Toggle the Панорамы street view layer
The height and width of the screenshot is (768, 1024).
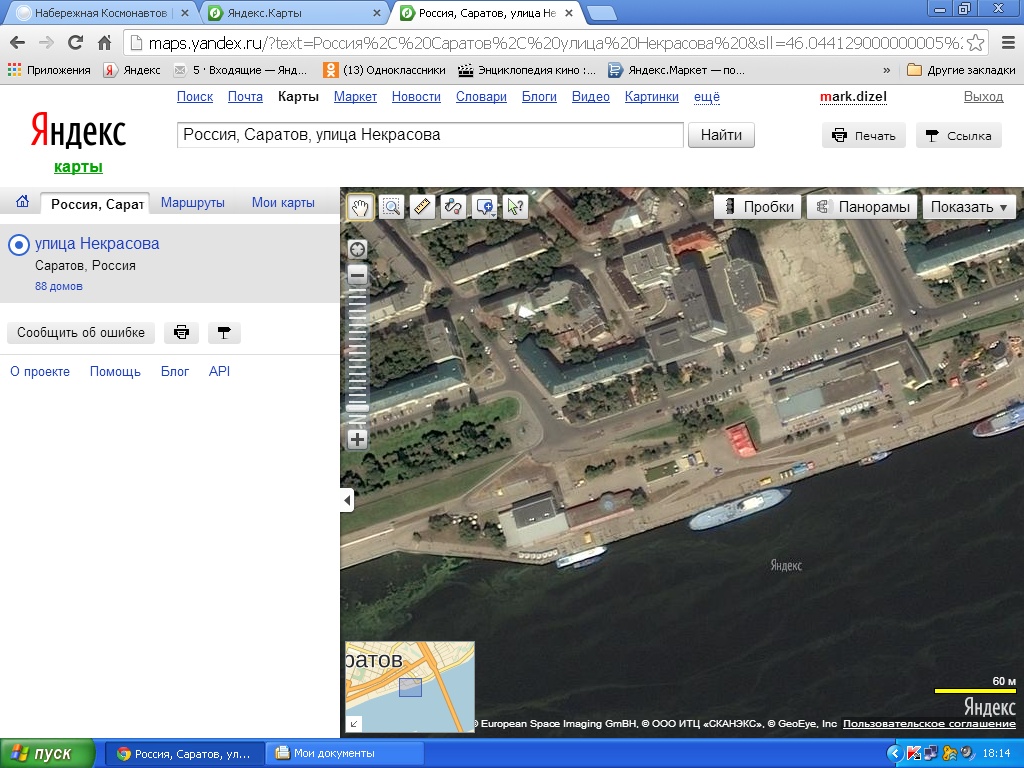point(863,207)
